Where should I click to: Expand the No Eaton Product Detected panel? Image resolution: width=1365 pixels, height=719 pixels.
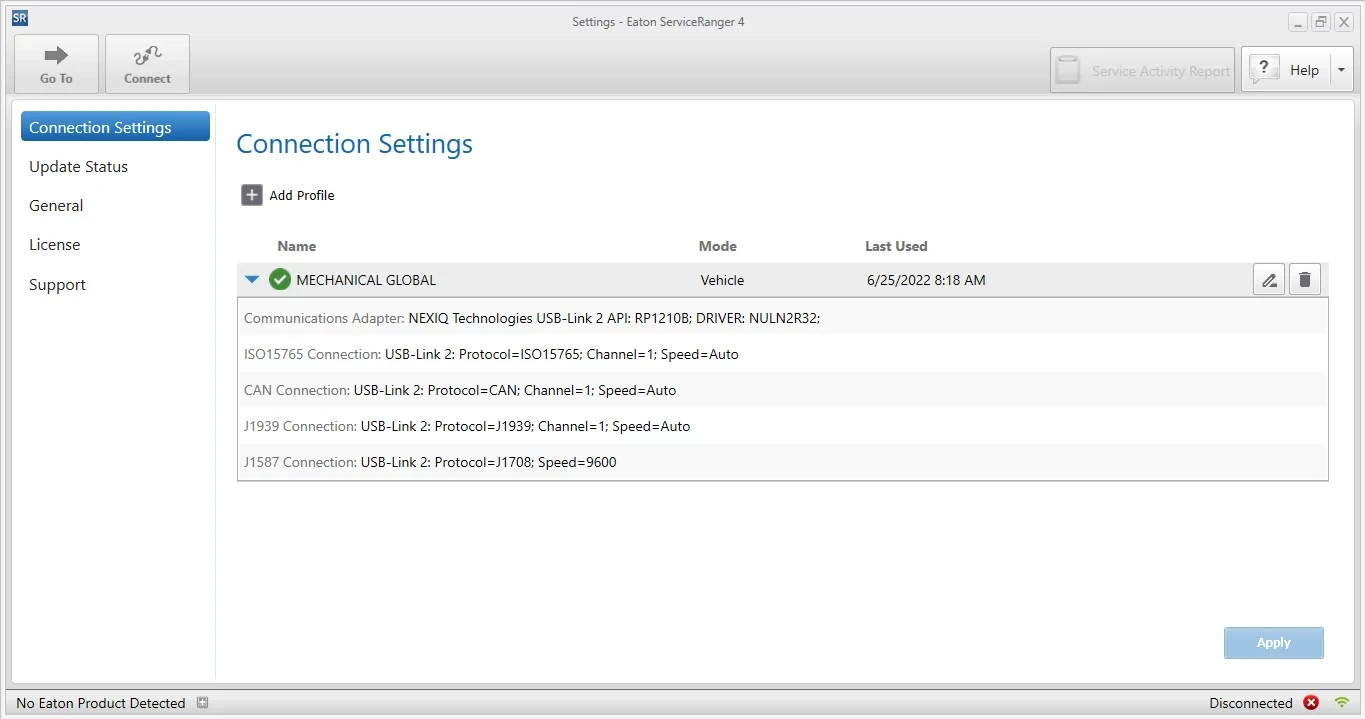[x=202, y=703]
